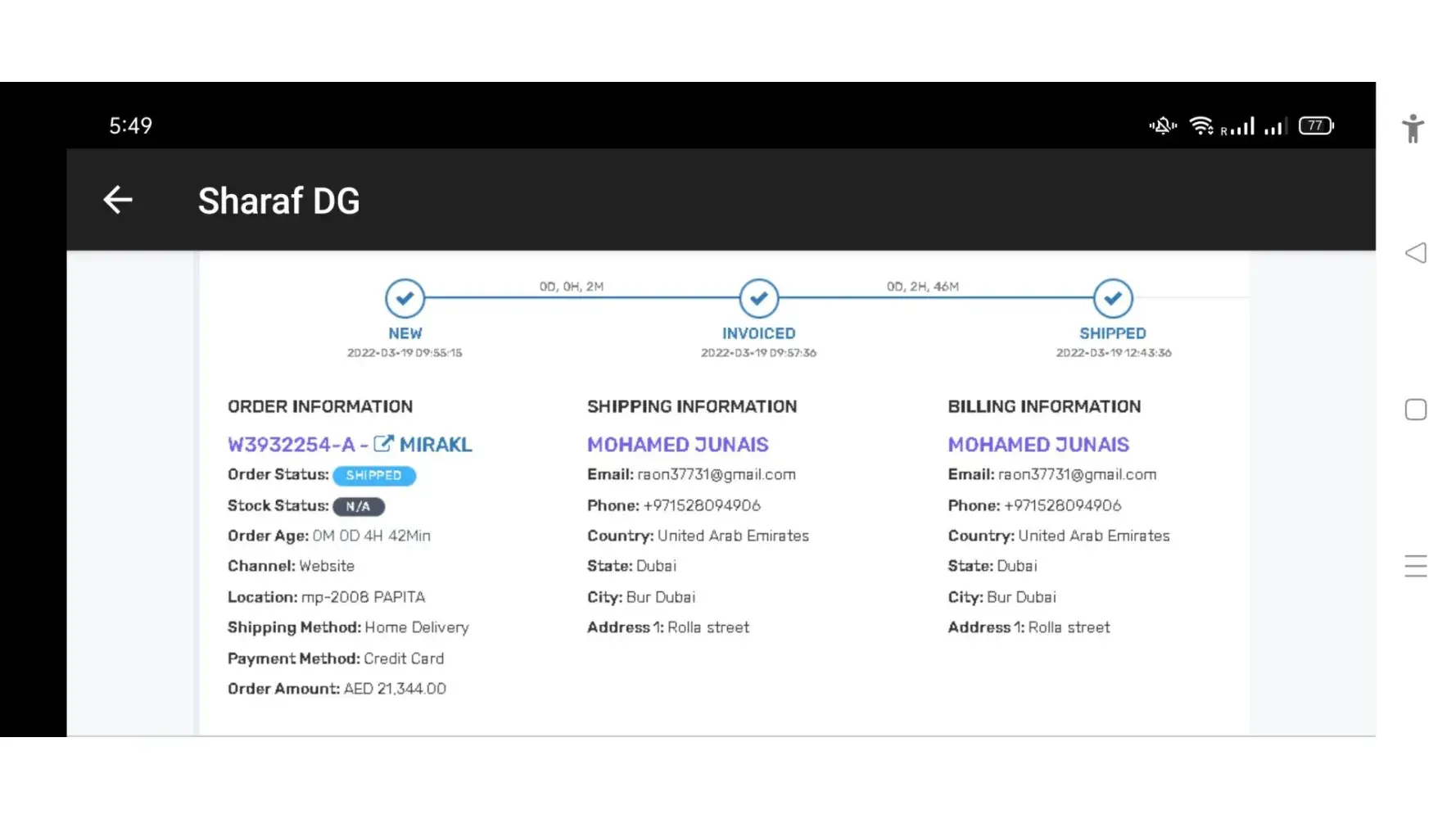This screenshot has height=819, width=1456.
Task: Tap the Android home square navigation button
Action: pos(1416,409)
